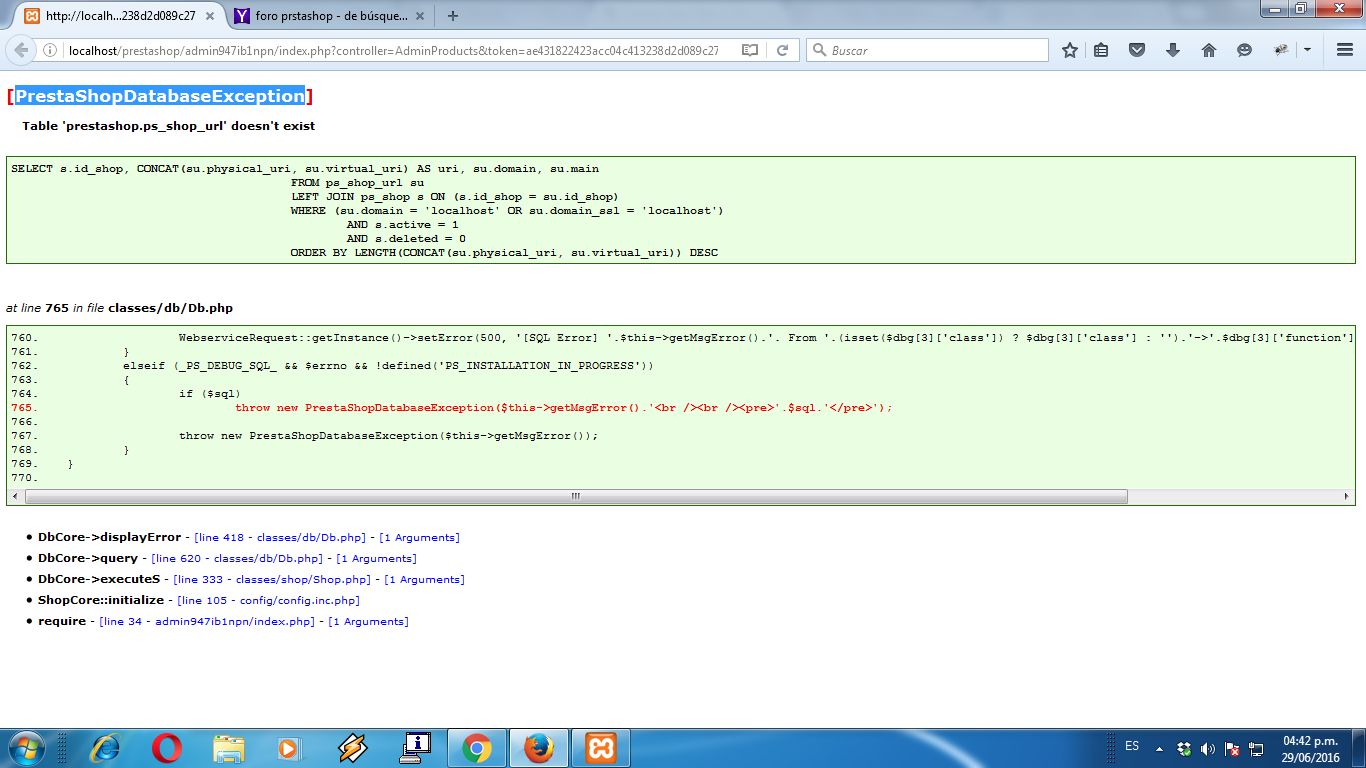
Task: Reload the current page
Action: click(782, 50)
